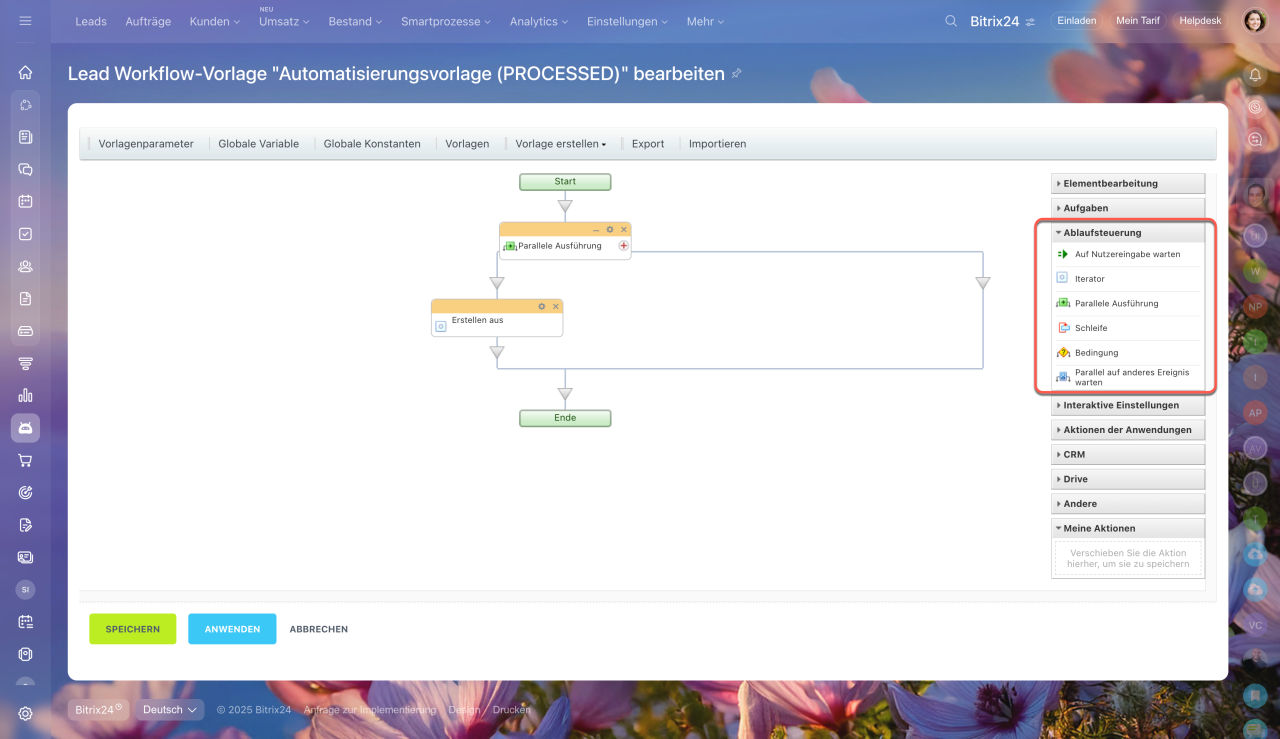
Task: Open Mein Tarif button
Action: pos(1138,20)
